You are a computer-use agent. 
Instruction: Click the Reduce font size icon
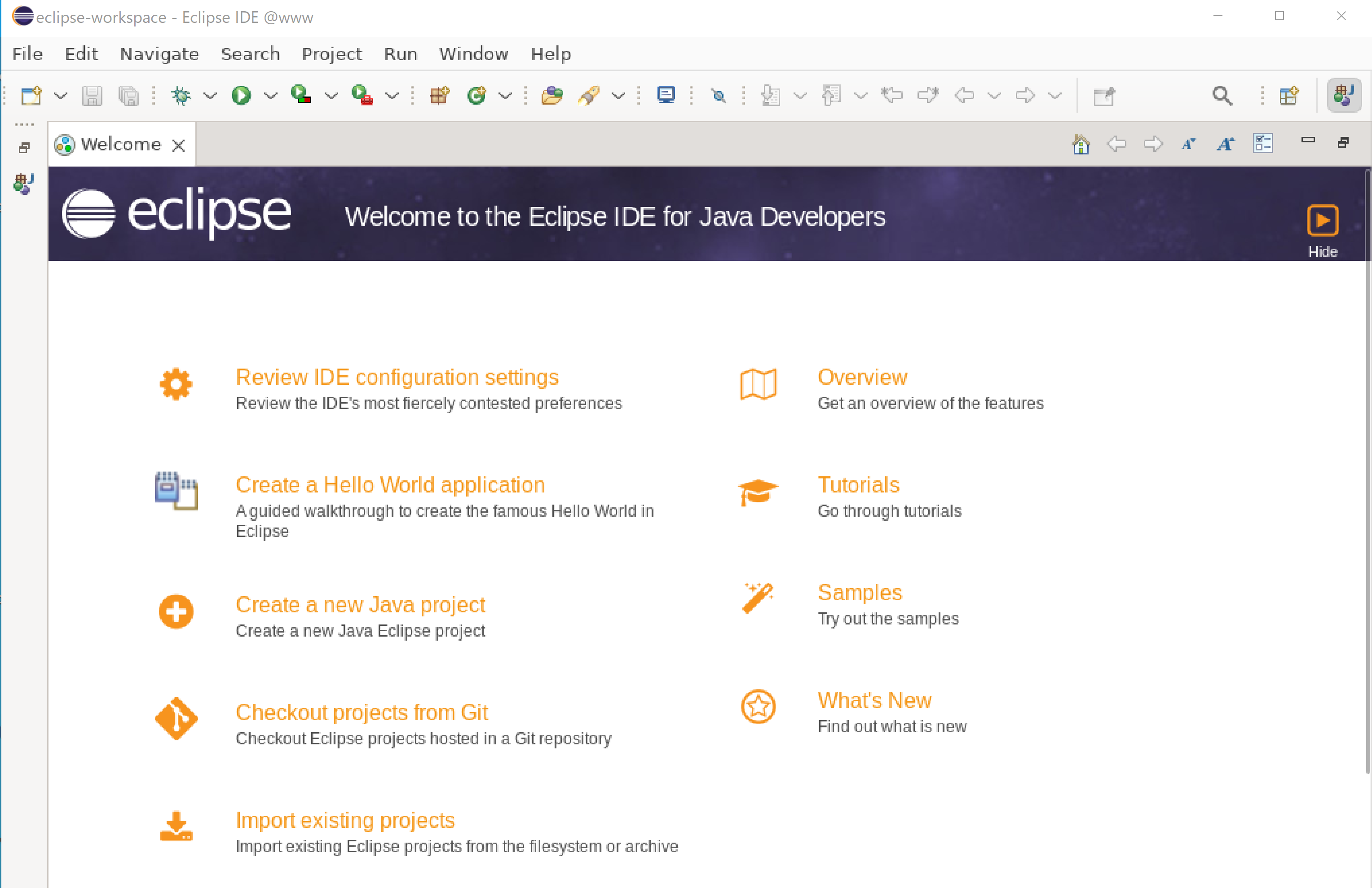1189,144
